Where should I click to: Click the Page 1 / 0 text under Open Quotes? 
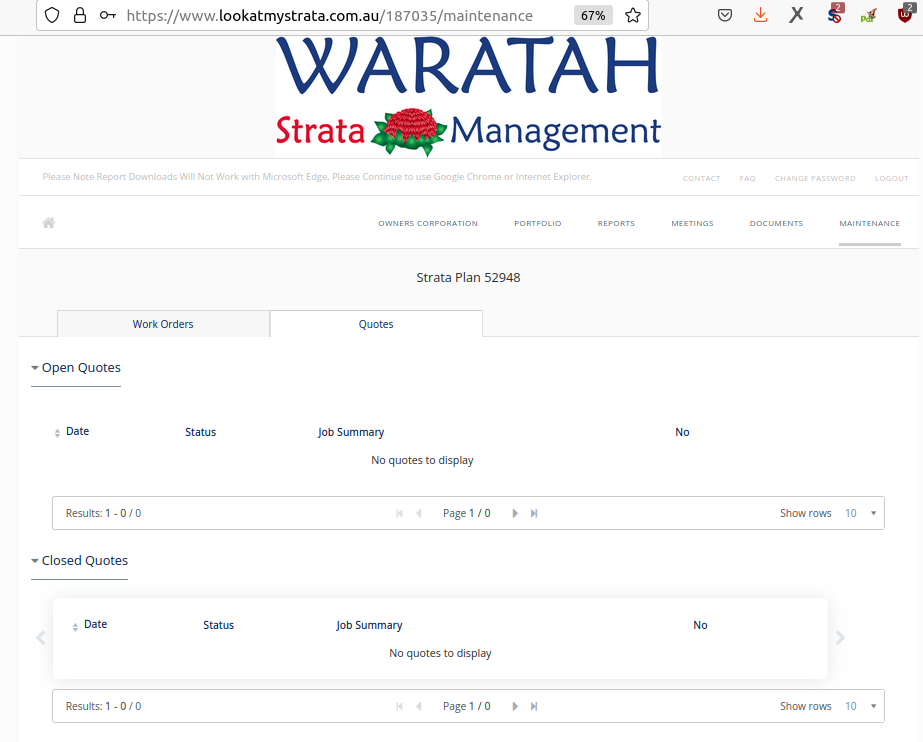point(467,513)
